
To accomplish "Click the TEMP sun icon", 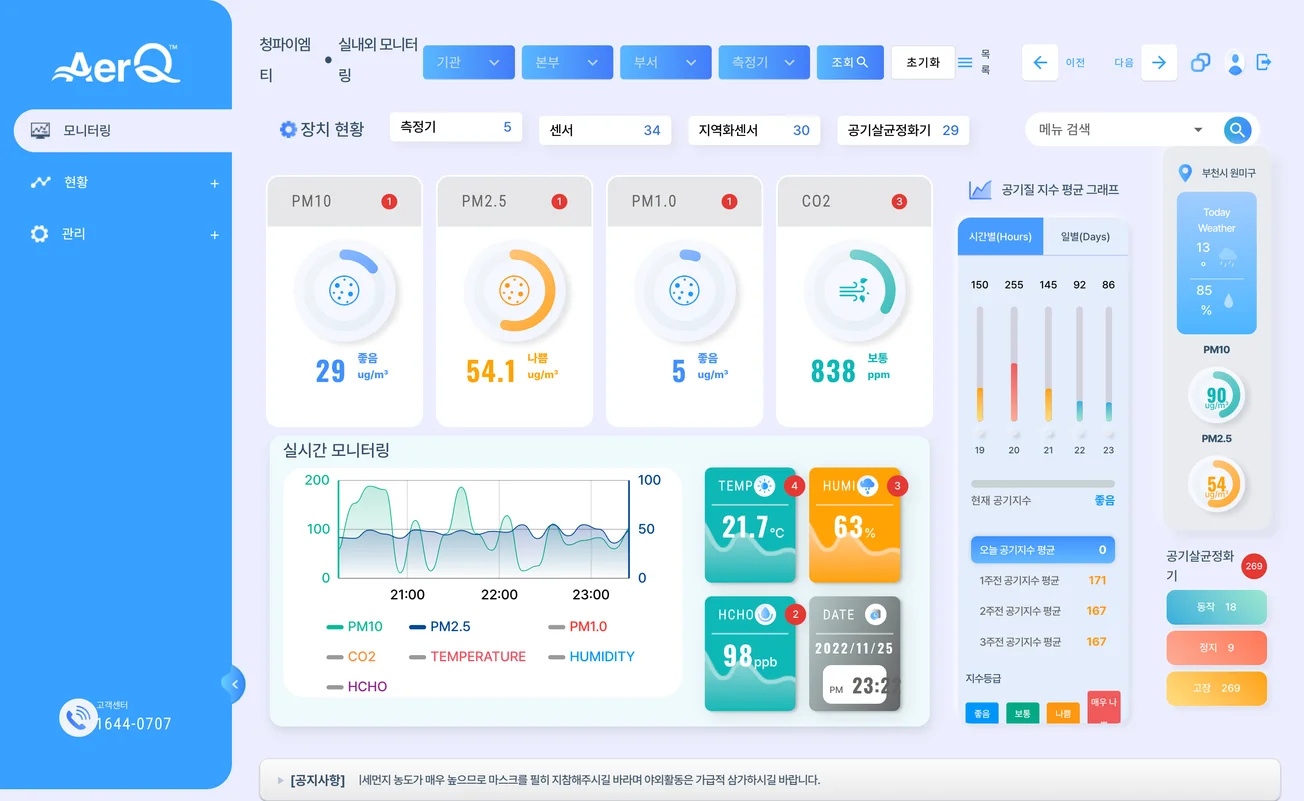I will pos(765,486).
